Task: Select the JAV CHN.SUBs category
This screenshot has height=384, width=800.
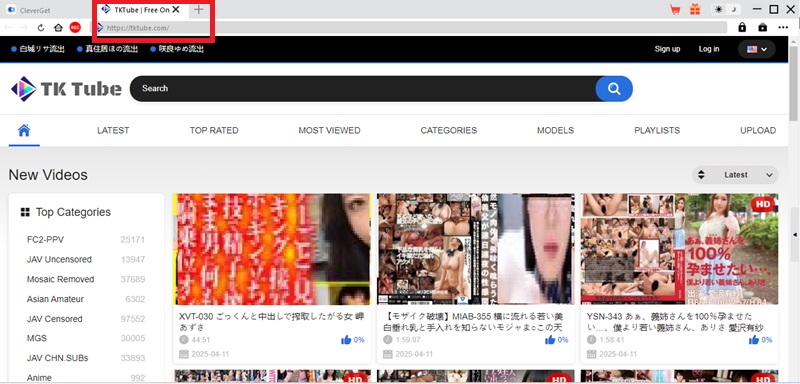Action: pos(58,359)
